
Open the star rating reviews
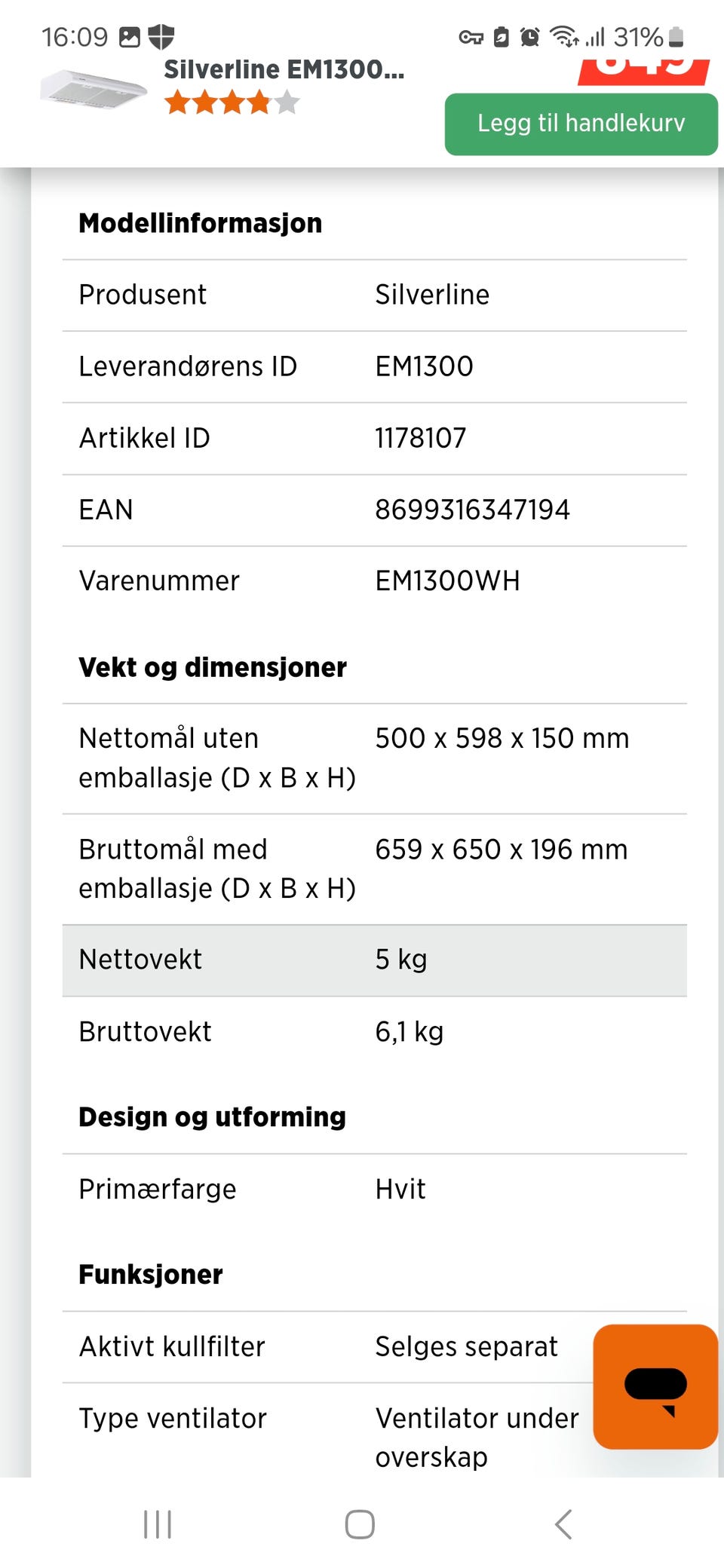(232, 102)
